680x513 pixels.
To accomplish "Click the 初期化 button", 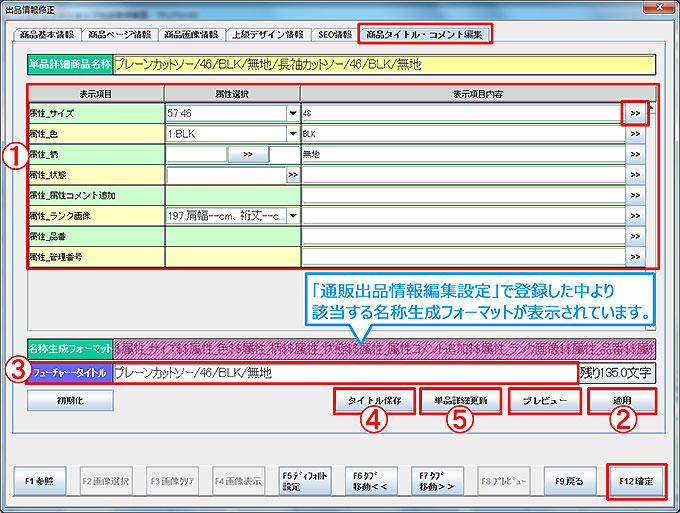I will coord(70,400).
